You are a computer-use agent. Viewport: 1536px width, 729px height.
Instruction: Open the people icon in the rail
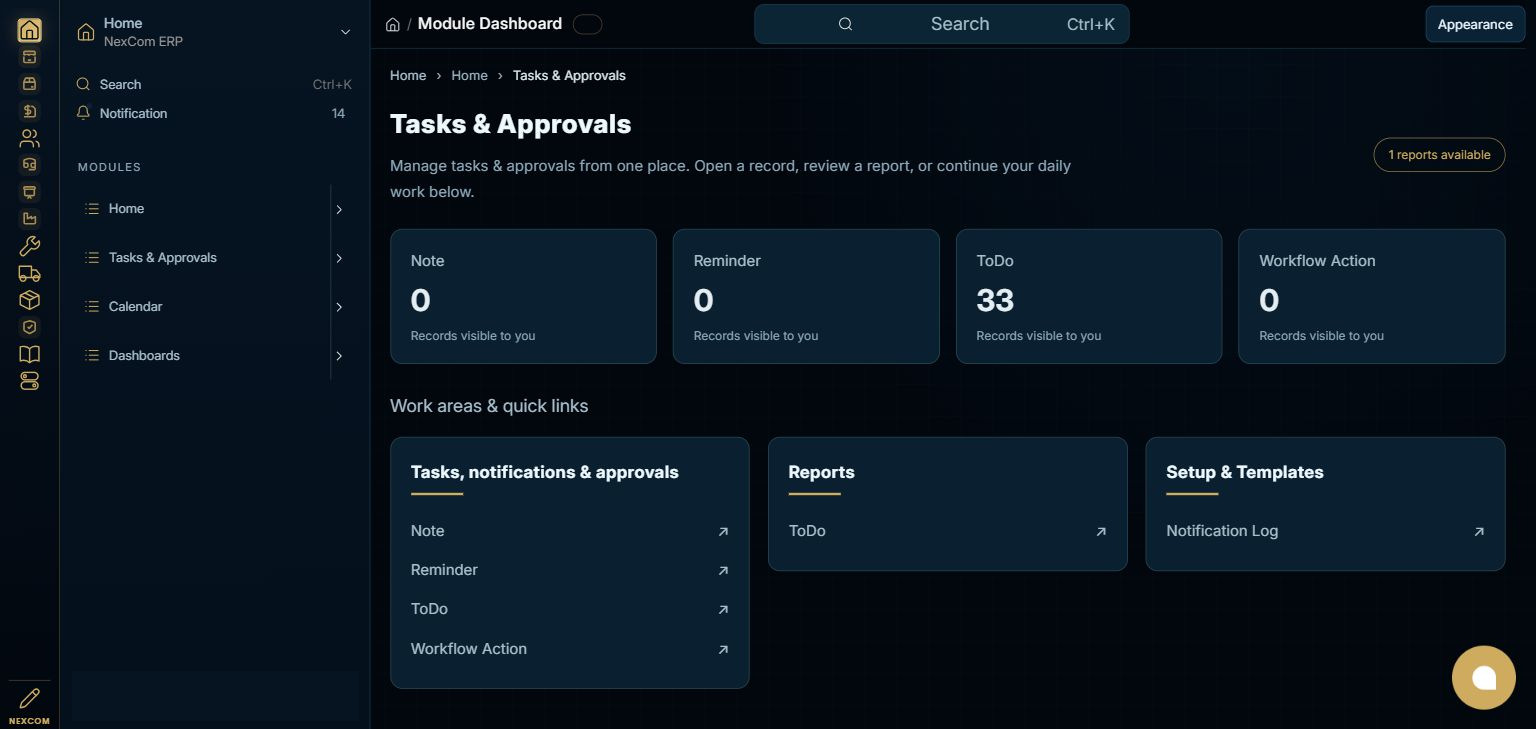click(x=30, y=138)
